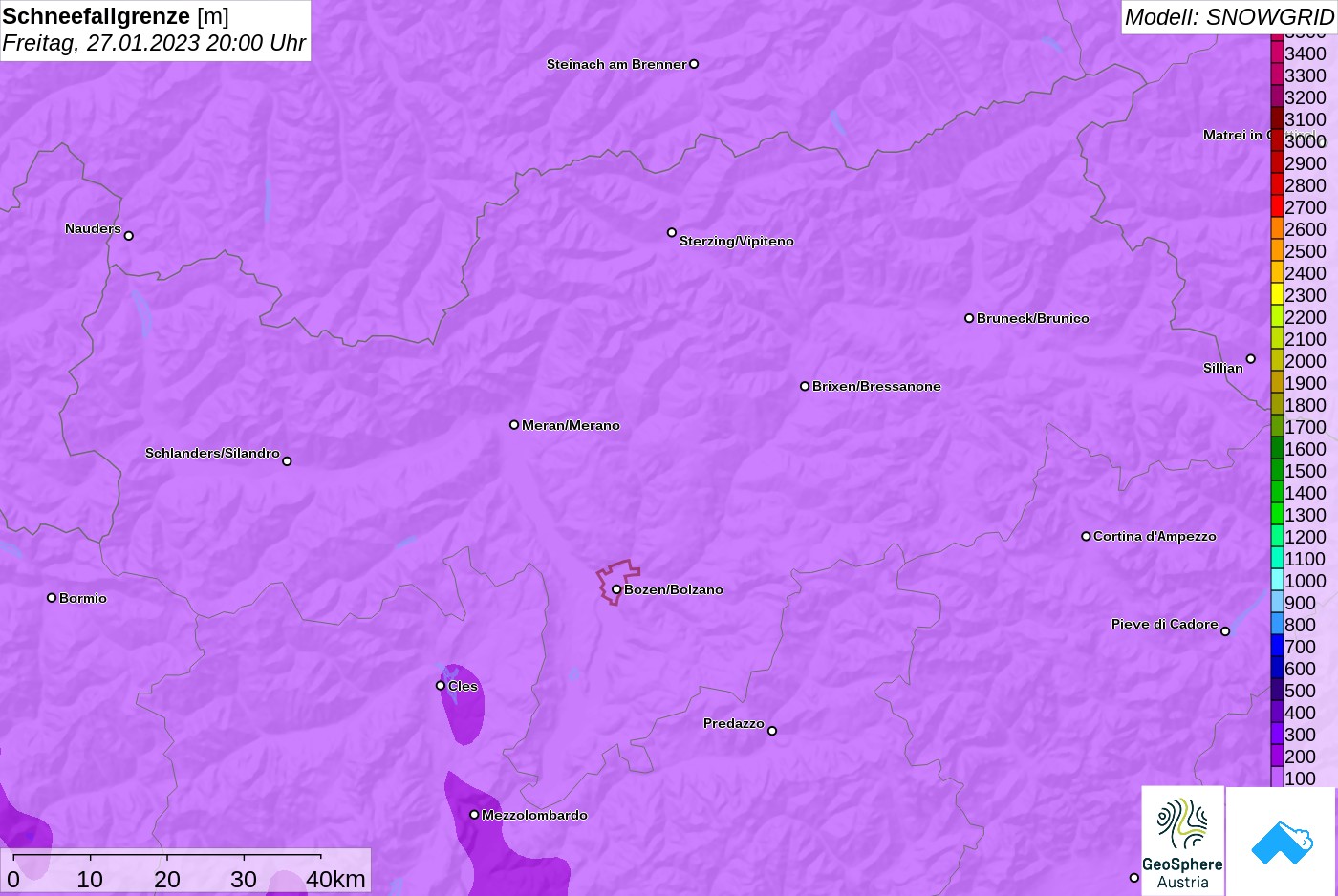The image size is (1338, 896).
Task: Pick the dark purple 400 legend swatch
Action: click(x=1277, y=712)
